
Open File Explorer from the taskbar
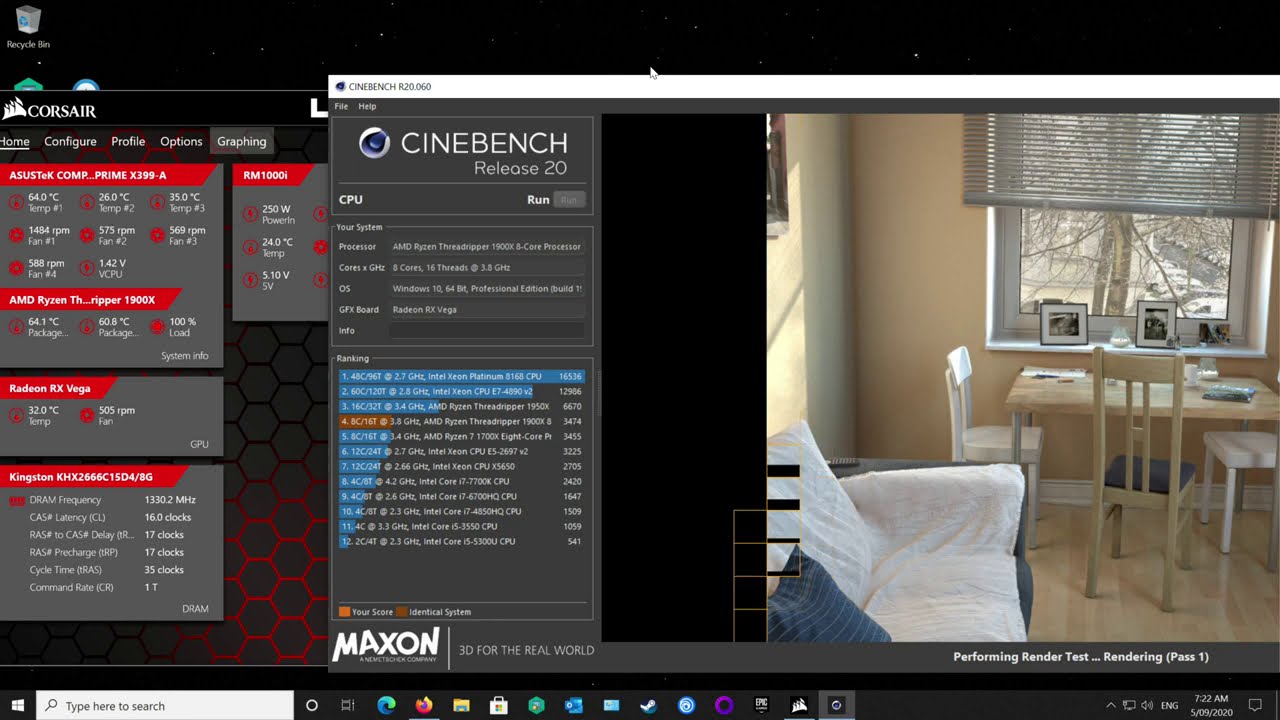461,705
